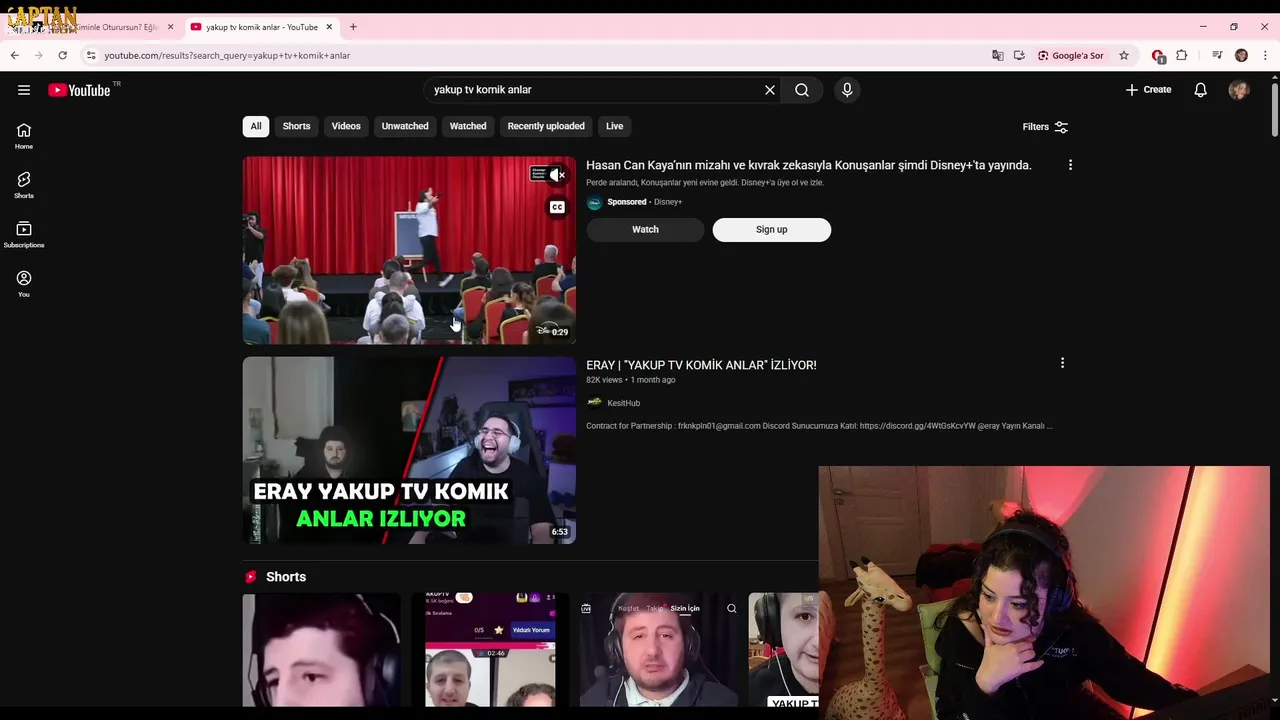Select the Watched filter chip

[x=468, y=126]
